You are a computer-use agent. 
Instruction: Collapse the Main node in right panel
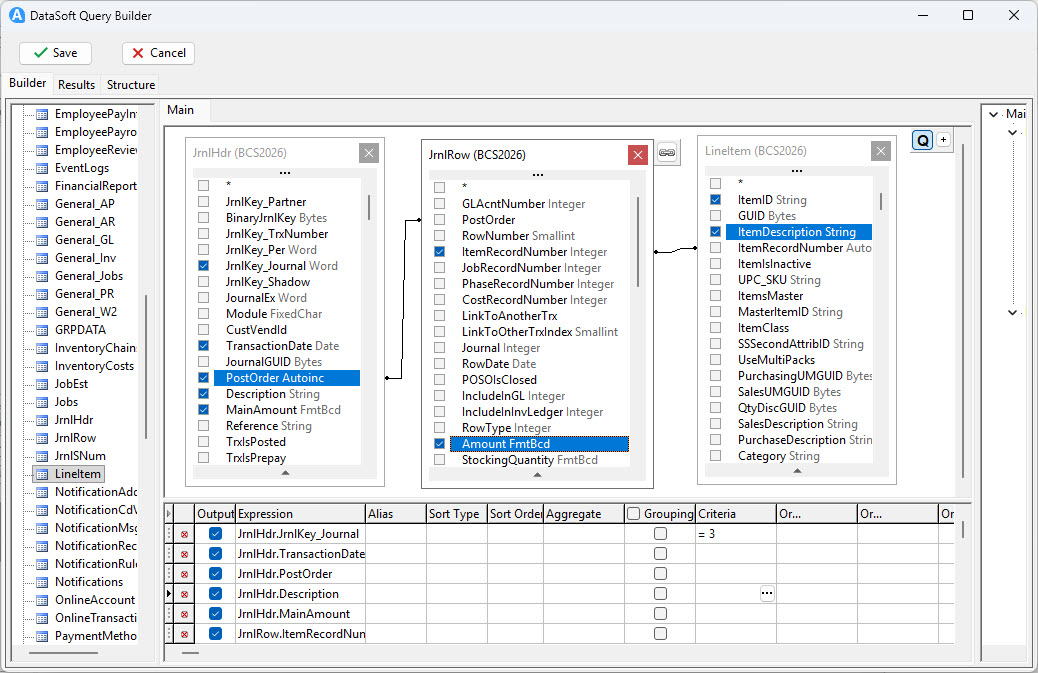click(994, 114)
